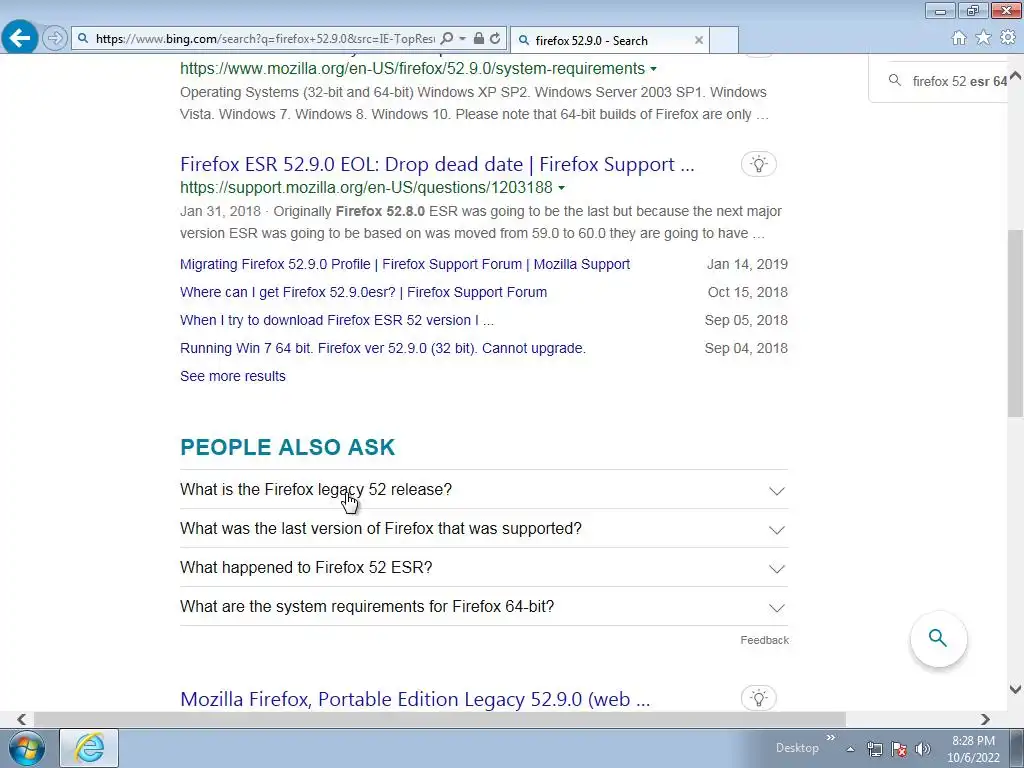1024x768 pixels.
Task: Click the horizontal scrollbar thumb
Action: click(440, 719)
